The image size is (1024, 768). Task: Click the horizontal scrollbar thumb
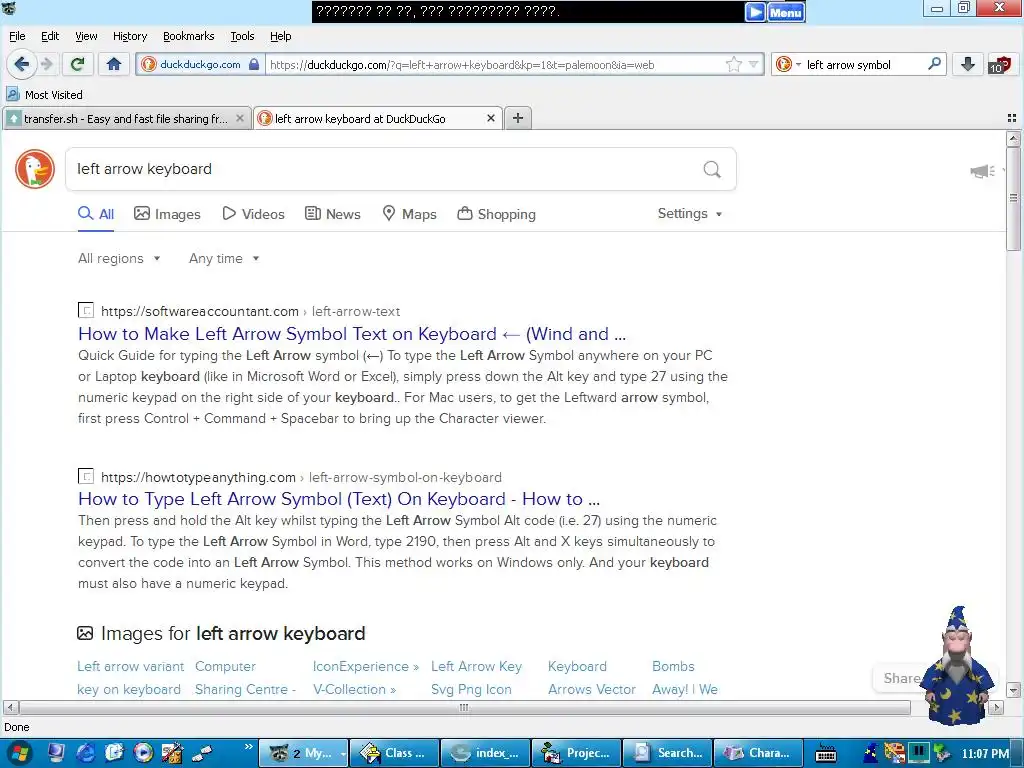point(464,707)
